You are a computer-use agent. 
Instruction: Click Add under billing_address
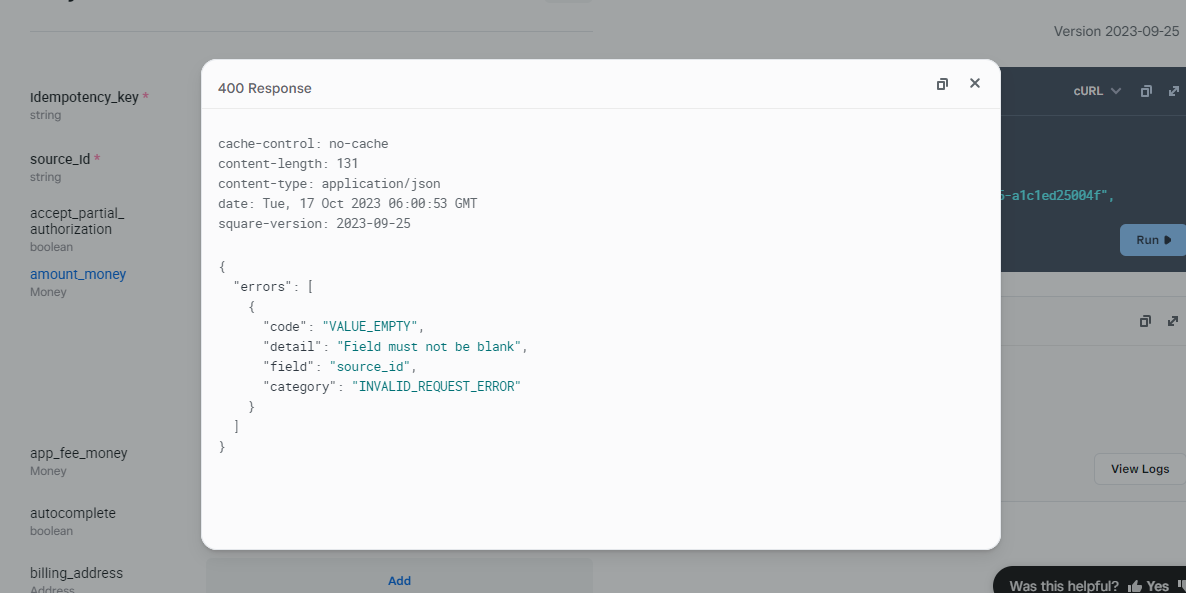[399, 580]
